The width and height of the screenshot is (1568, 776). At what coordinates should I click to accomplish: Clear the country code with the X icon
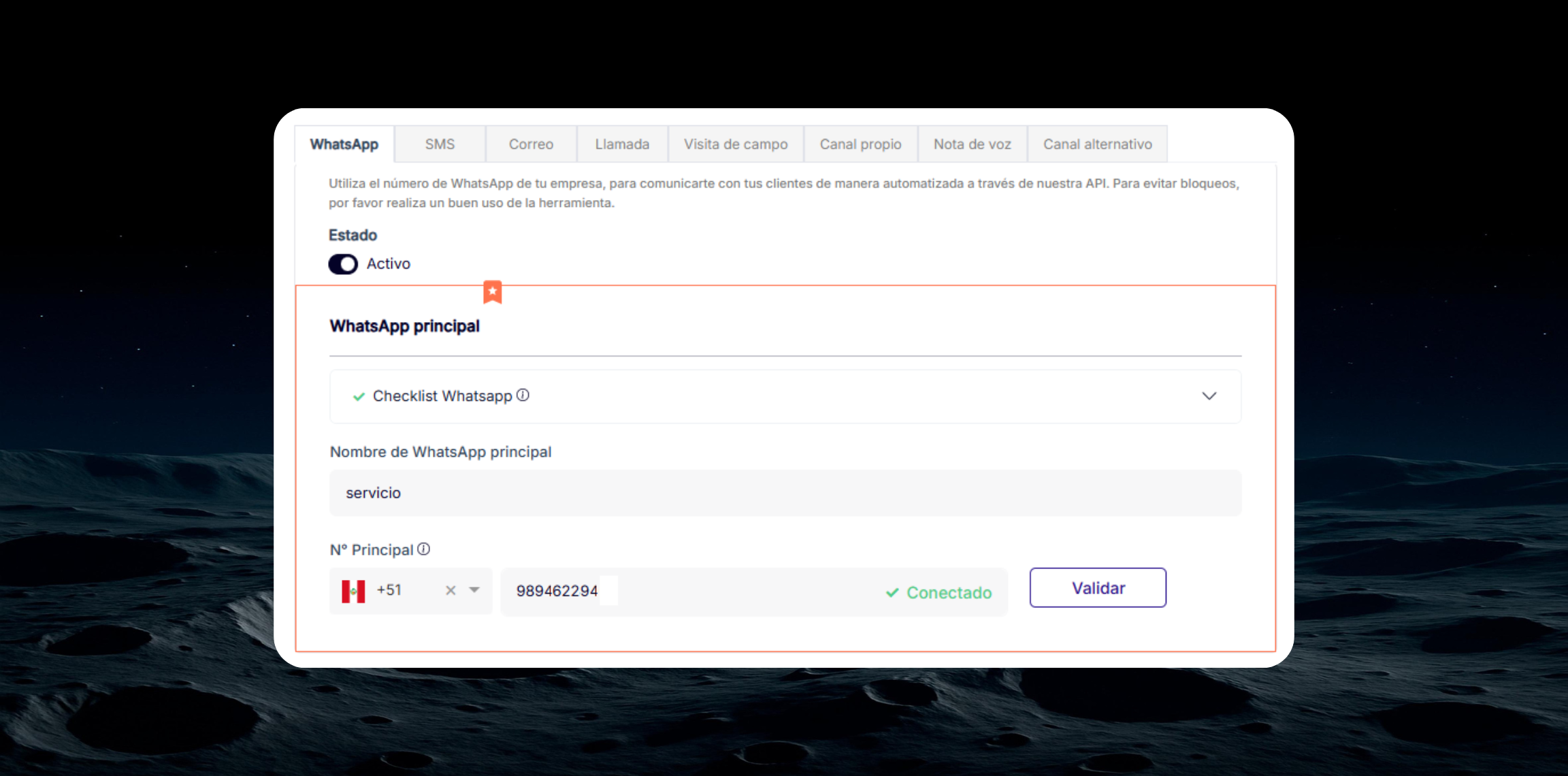[x=451, y=590]
